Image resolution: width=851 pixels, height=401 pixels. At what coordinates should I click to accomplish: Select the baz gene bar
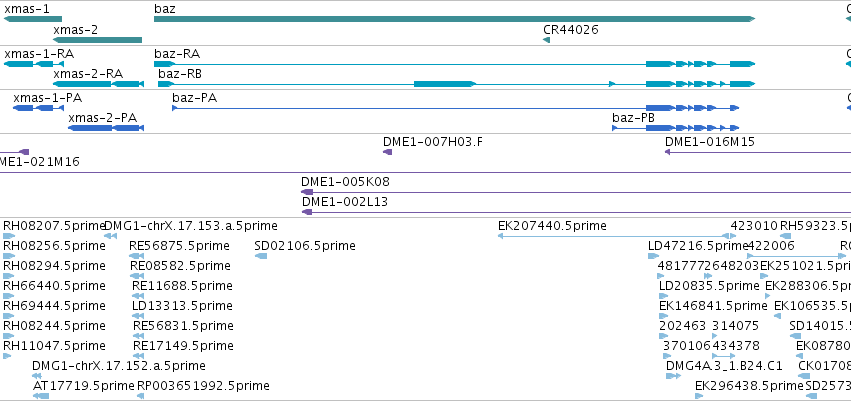tap(454, 19)
